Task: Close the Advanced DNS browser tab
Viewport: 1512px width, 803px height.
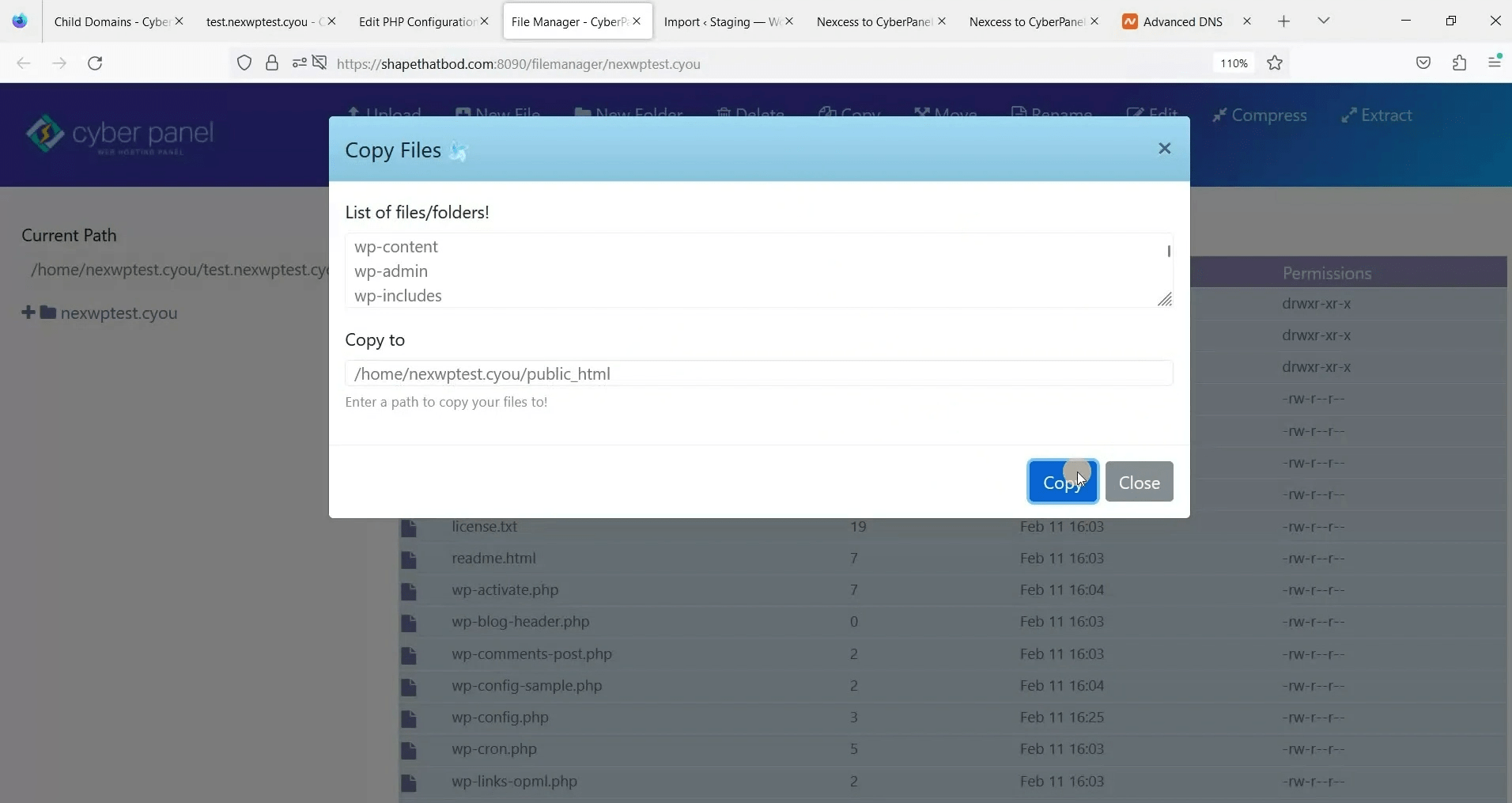Action: click(1247, 21)
